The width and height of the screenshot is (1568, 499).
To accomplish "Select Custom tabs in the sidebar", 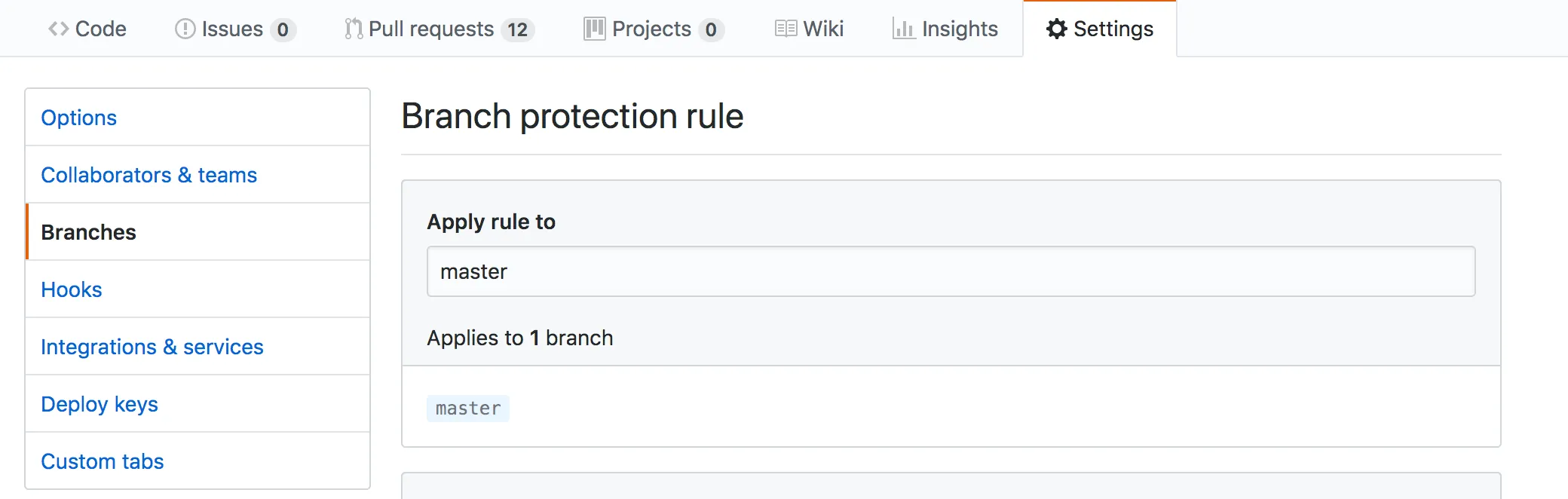I will pos(103,461).
